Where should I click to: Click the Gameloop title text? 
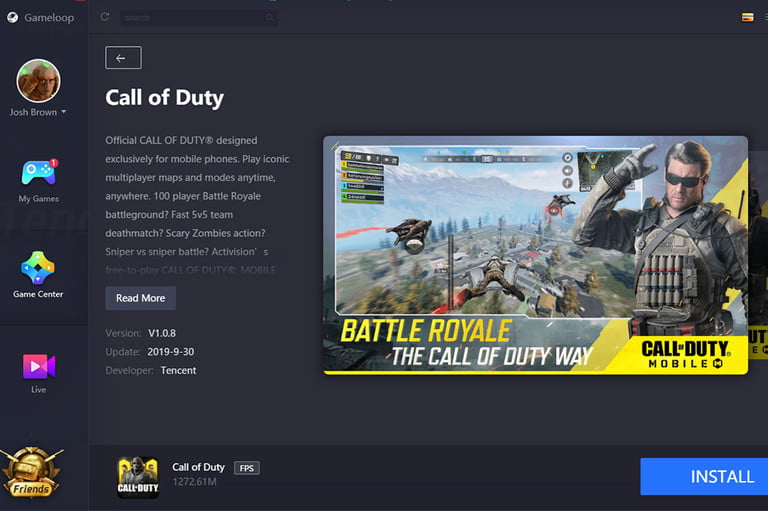(49, 18)
